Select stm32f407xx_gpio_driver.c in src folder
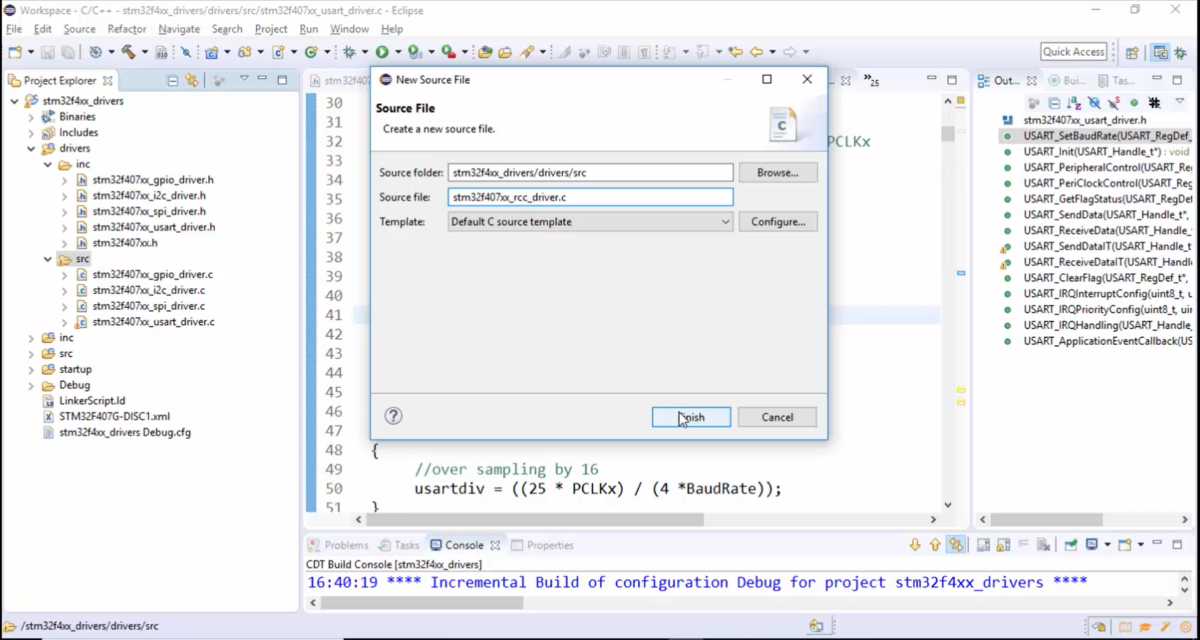 point(153,274)
